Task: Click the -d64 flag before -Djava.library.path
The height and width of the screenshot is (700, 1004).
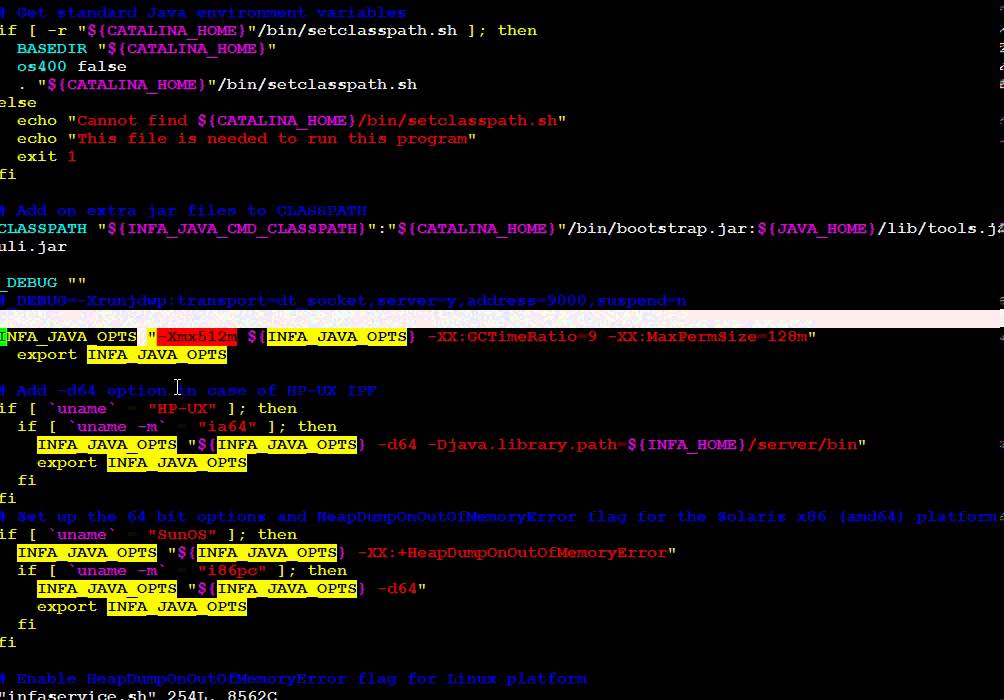Action: (x=397, y=444)
